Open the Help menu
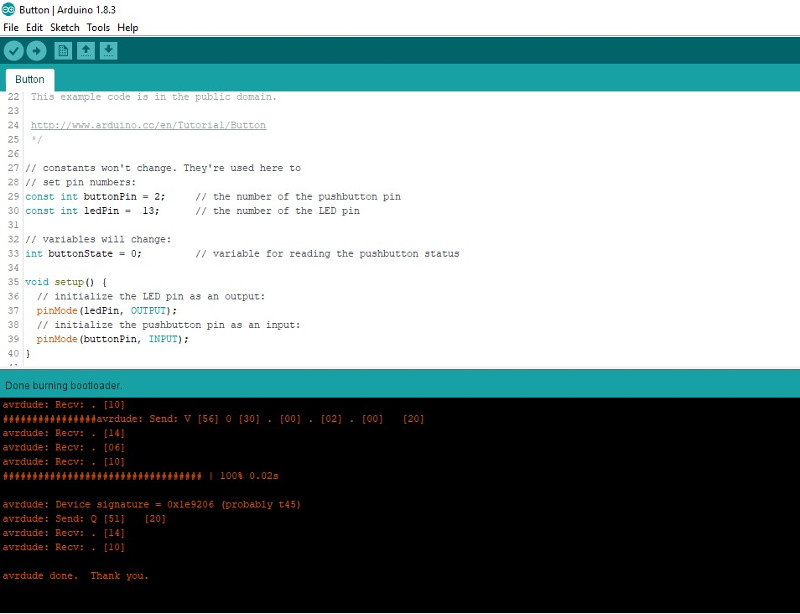 click(x=128, y=28)
